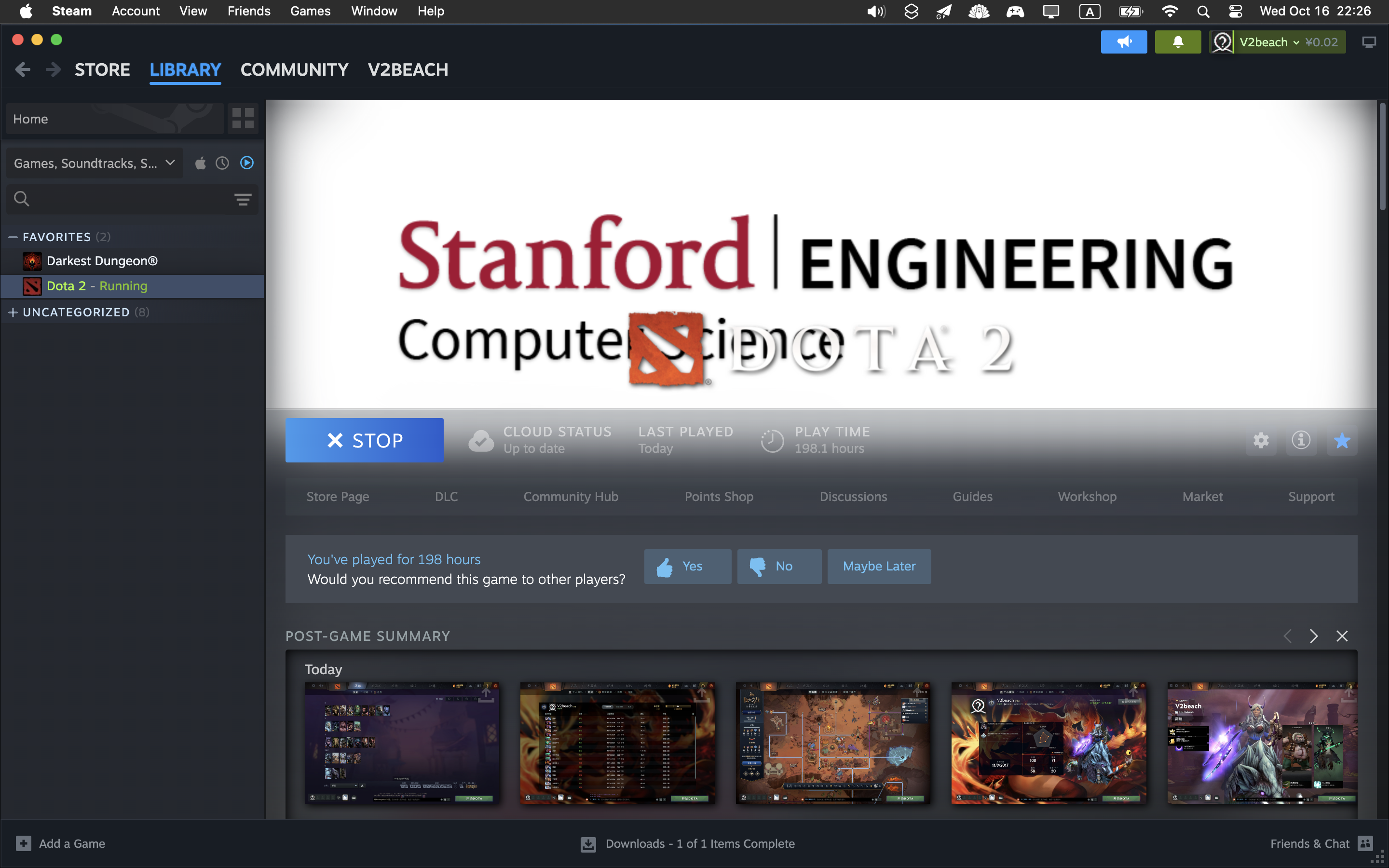
Task: Open Spotlight search in menu bar
Action: [1203, 11]
